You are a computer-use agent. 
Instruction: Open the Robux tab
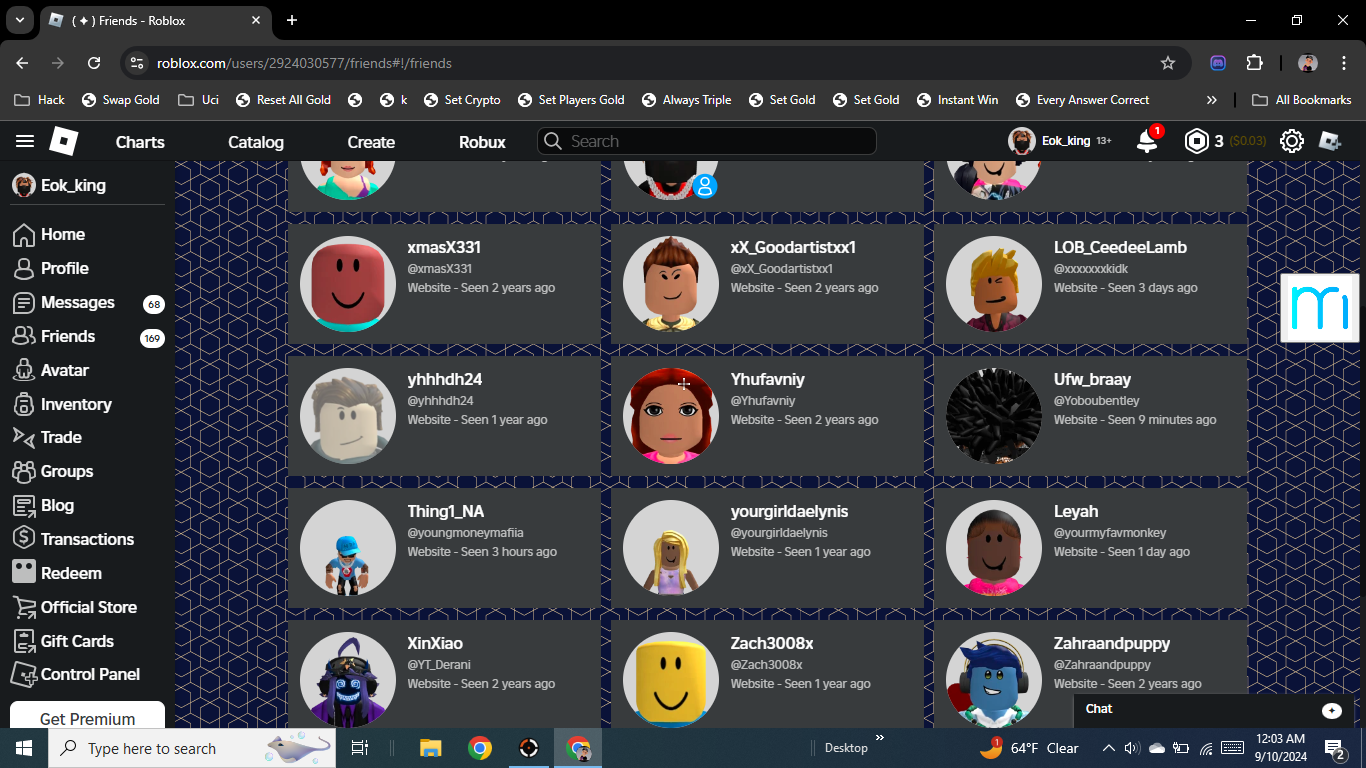click(x=482, y=142)
